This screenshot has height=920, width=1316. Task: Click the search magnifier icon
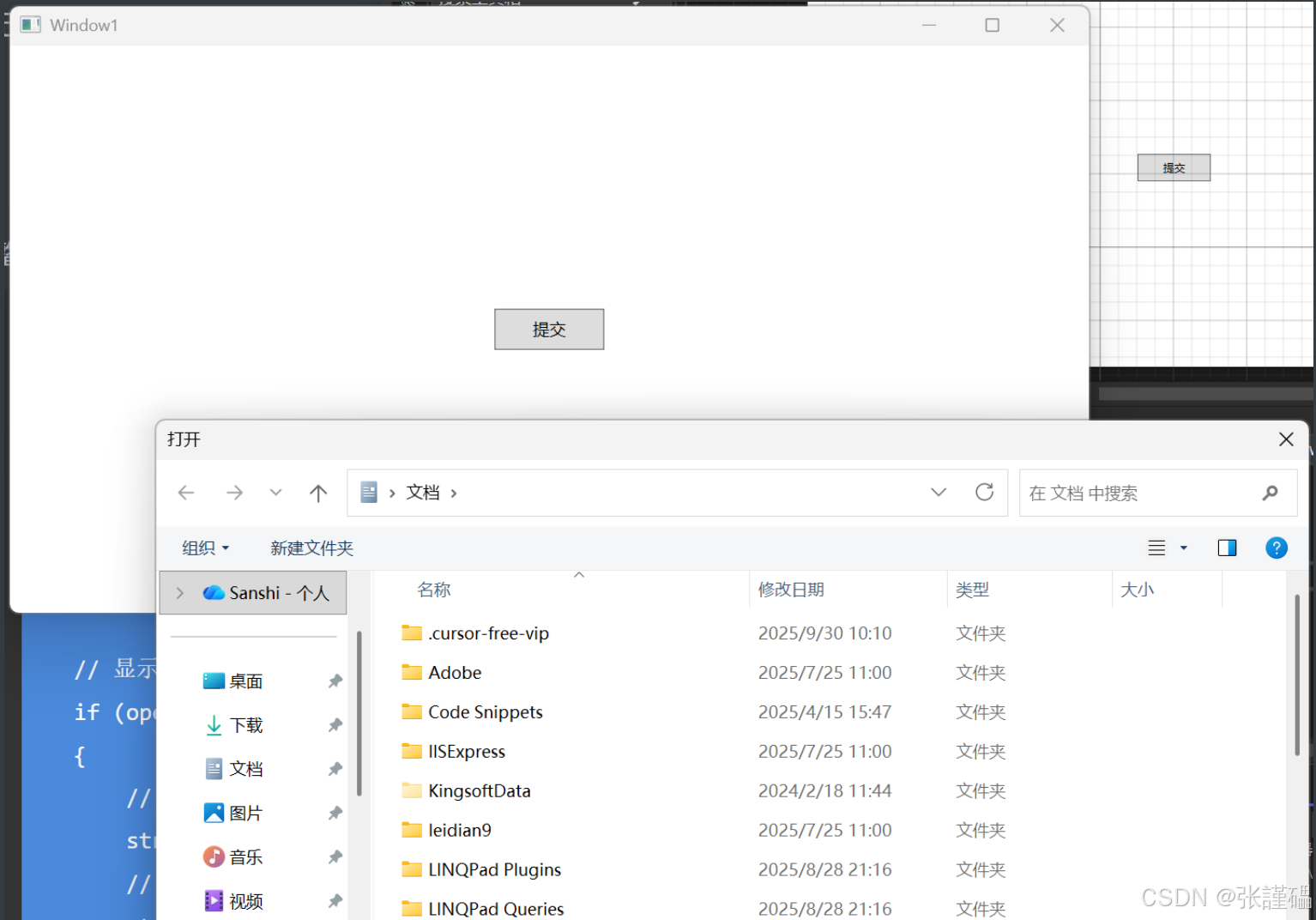[x=1271, y=493]
